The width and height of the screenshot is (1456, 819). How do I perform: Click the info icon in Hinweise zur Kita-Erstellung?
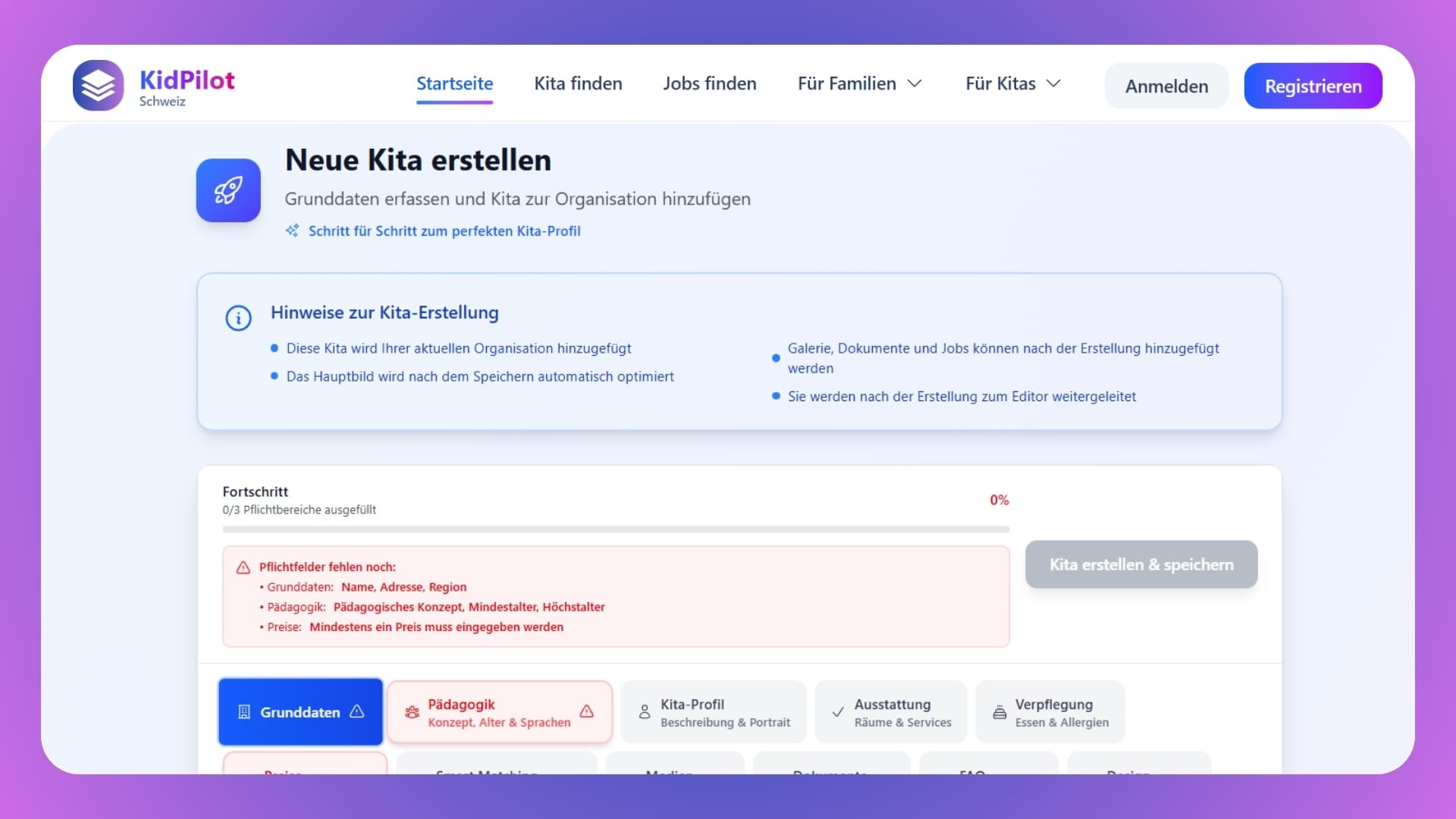point(239,318)
